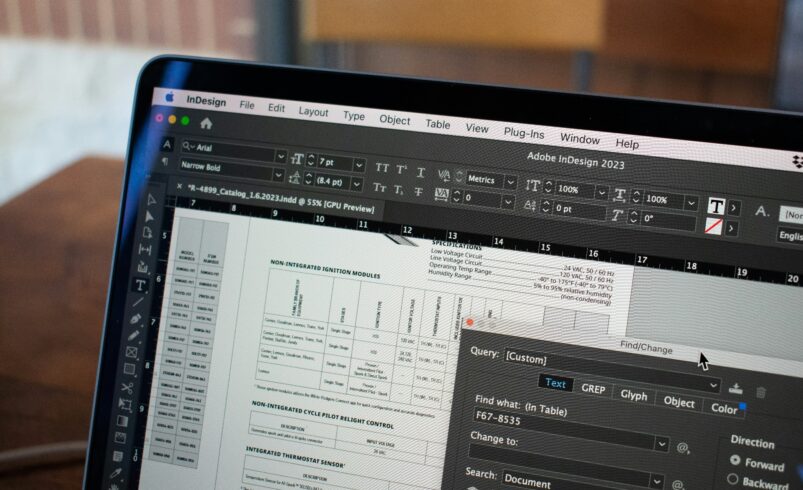803x490 pixels.
Task: Select the Gap tool
Action: (145, 250)
